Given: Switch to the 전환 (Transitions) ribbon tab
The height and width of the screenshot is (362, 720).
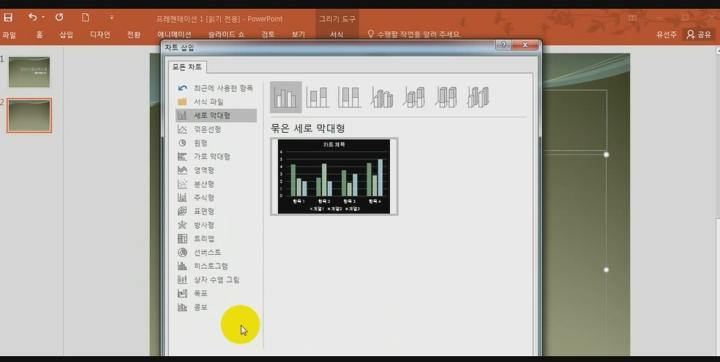Looking at the screenshot, I should click(134, 34).
